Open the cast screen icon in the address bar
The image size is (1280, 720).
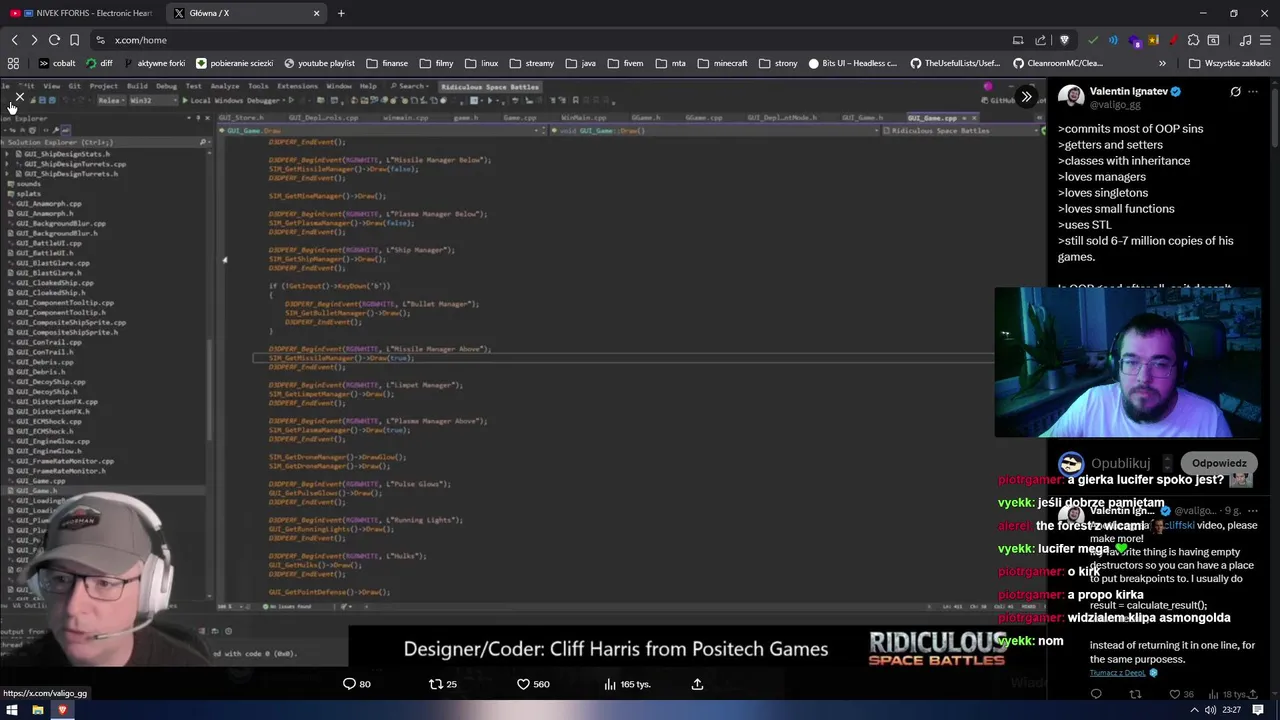pyautogui.click(x=1018, y=40)
